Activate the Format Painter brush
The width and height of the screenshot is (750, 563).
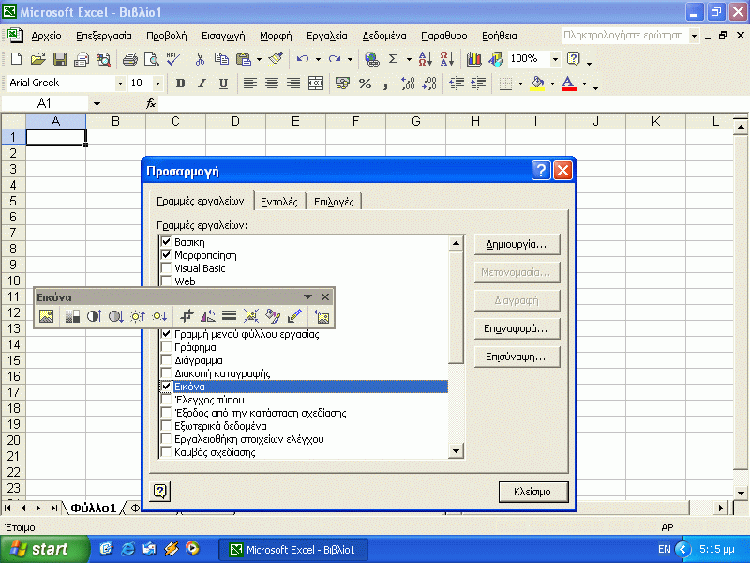coord(276,59)
